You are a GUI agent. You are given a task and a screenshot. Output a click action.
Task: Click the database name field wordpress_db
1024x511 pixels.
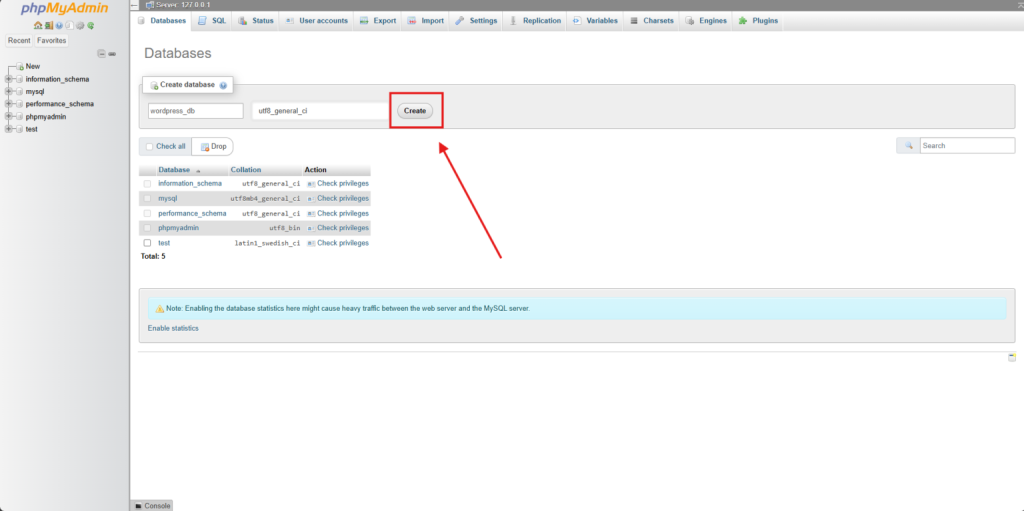(x=195, y=111)
